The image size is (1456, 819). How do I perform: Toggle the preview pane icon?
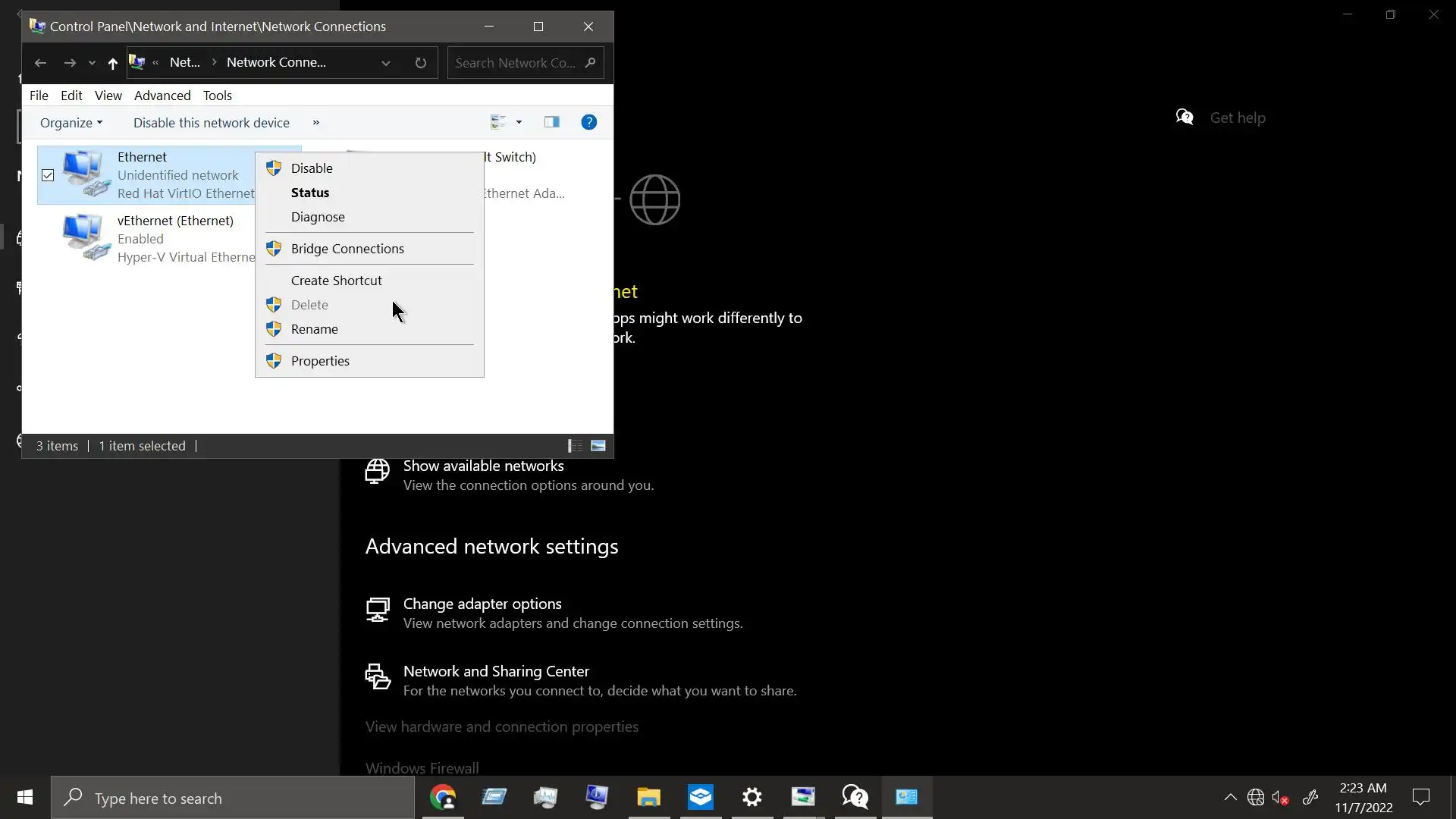[551, 122]
